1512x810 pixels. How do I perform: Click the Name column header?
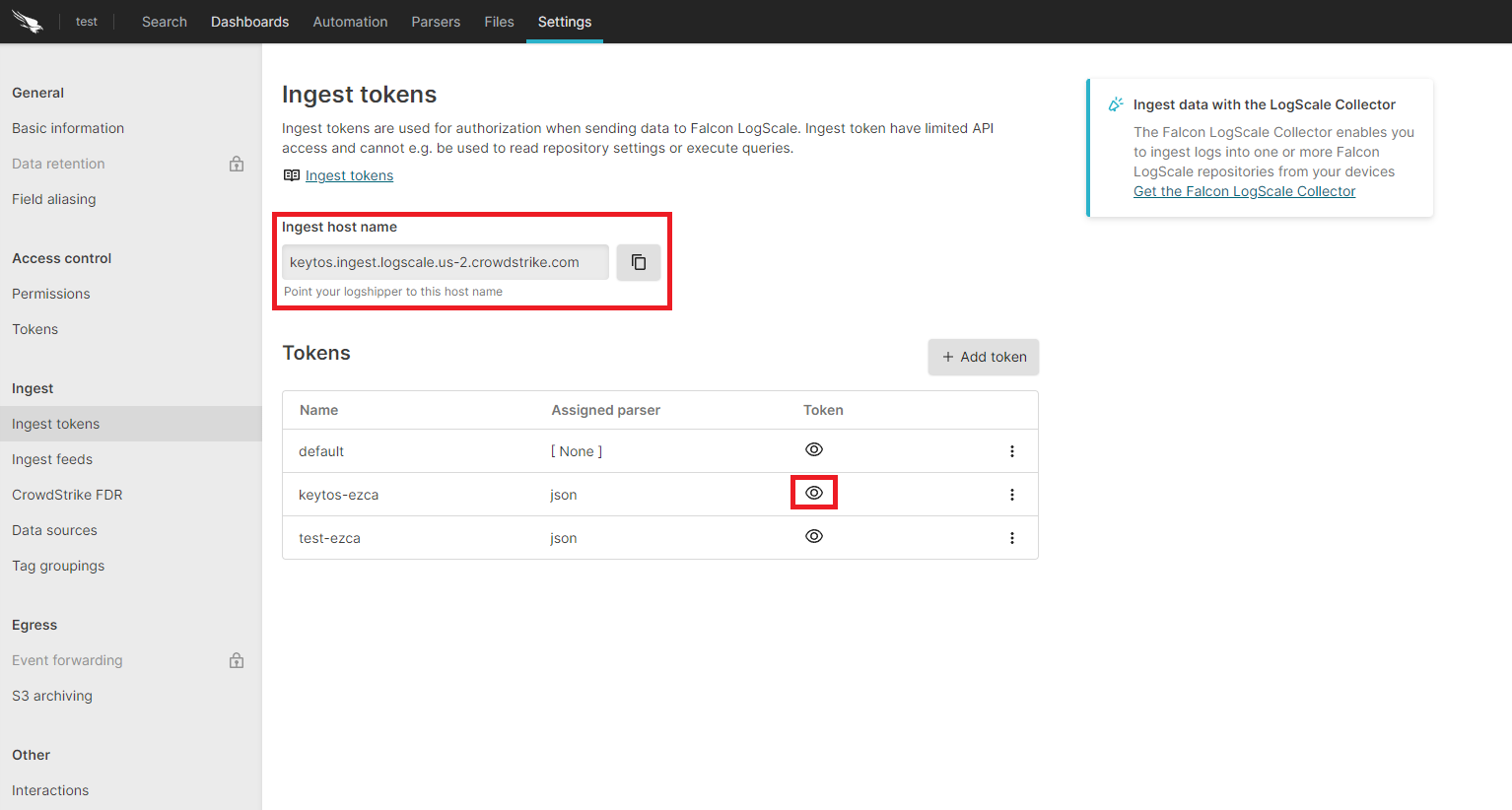tap(319, 410)
